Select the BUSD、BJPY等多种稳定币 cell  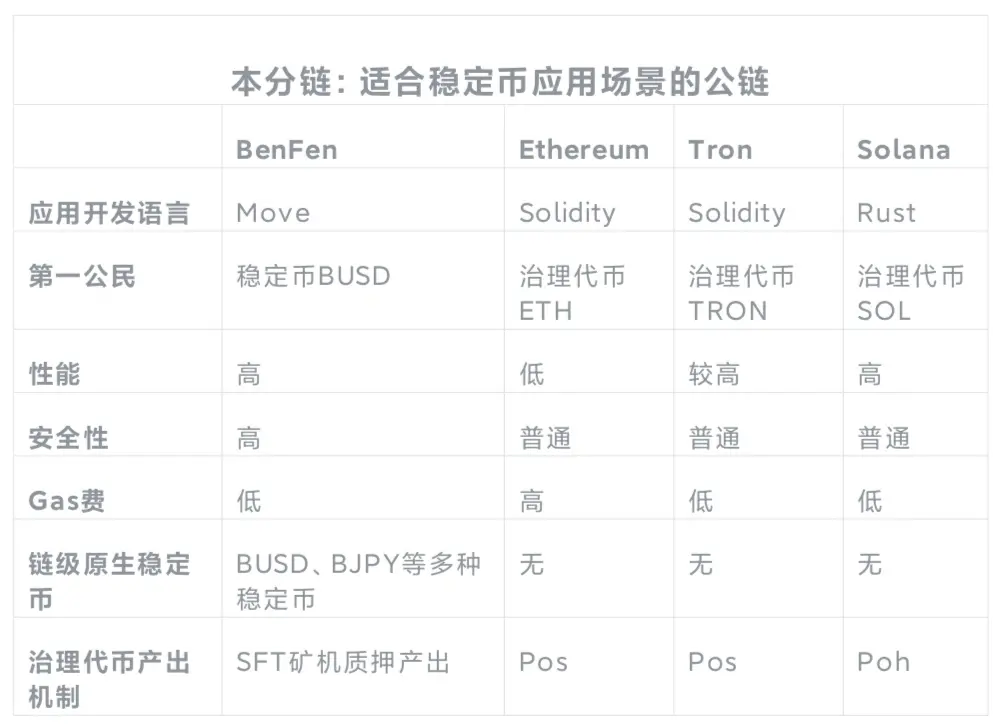(x=358, y=581)
